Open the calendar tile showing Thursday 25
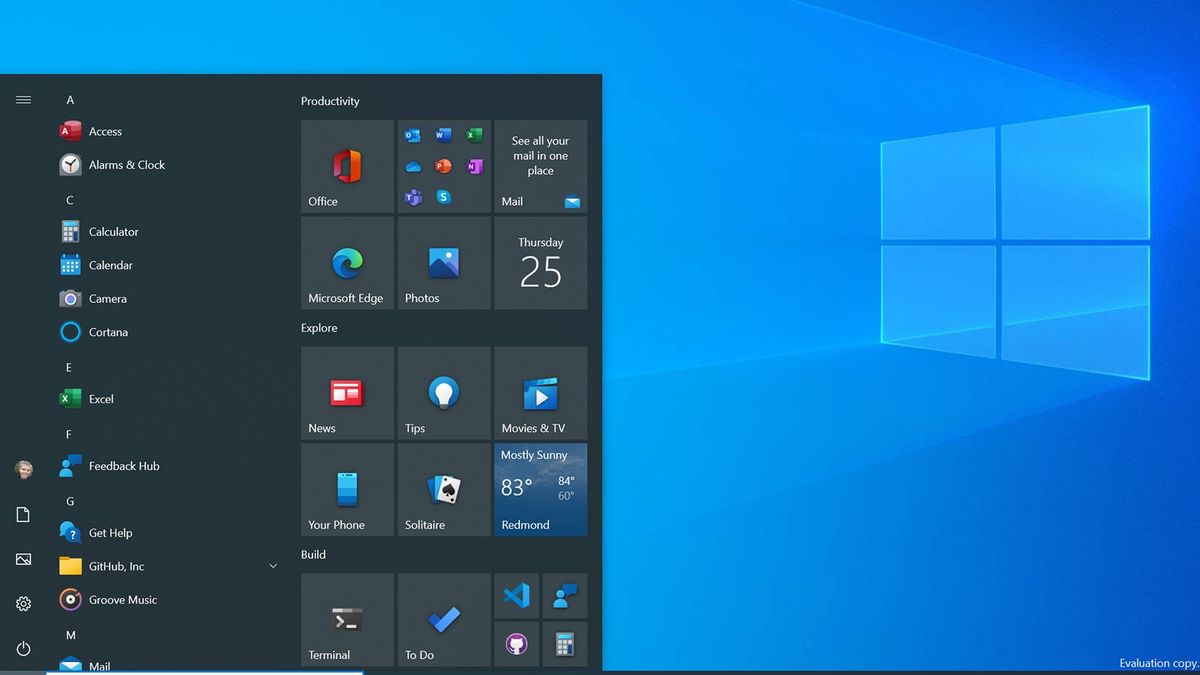 coord(541,263)
